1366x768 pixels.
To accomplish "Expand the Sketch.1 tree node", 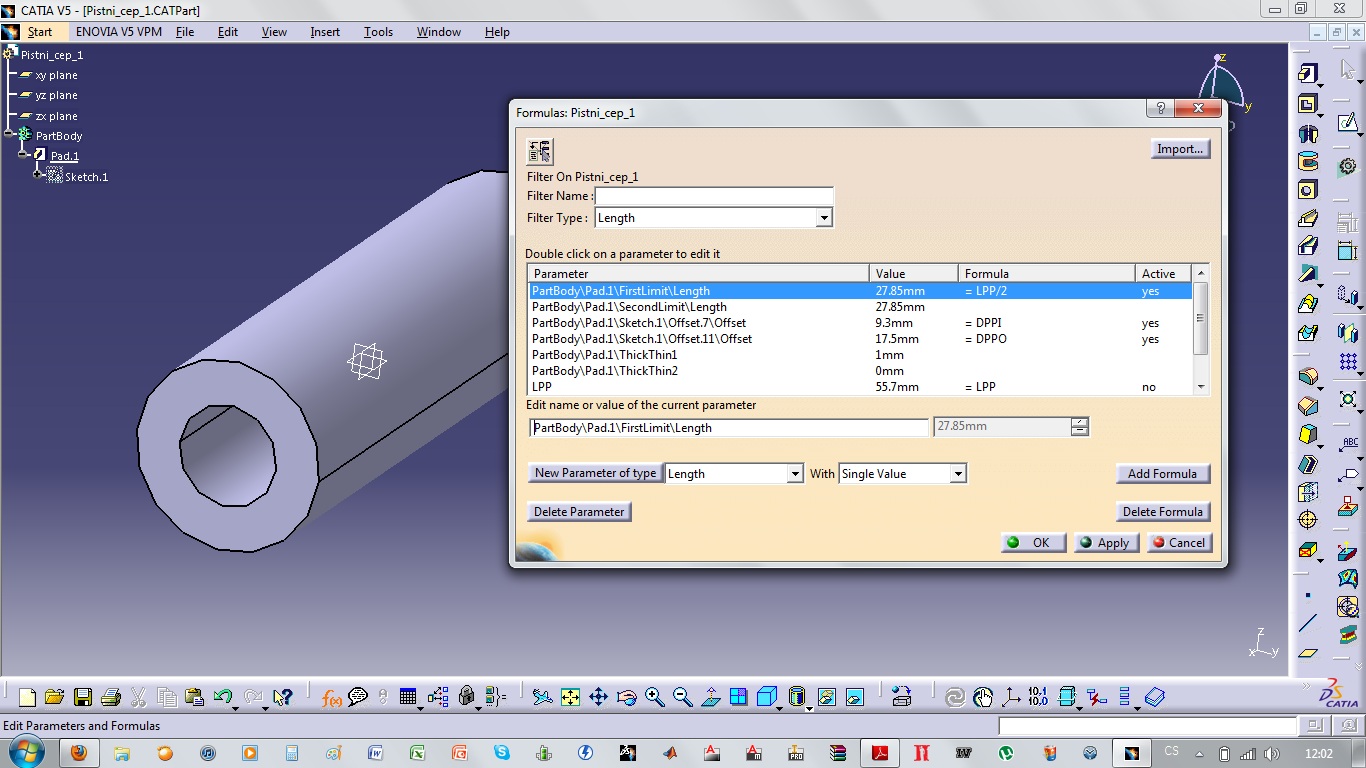I will (39, 176).
